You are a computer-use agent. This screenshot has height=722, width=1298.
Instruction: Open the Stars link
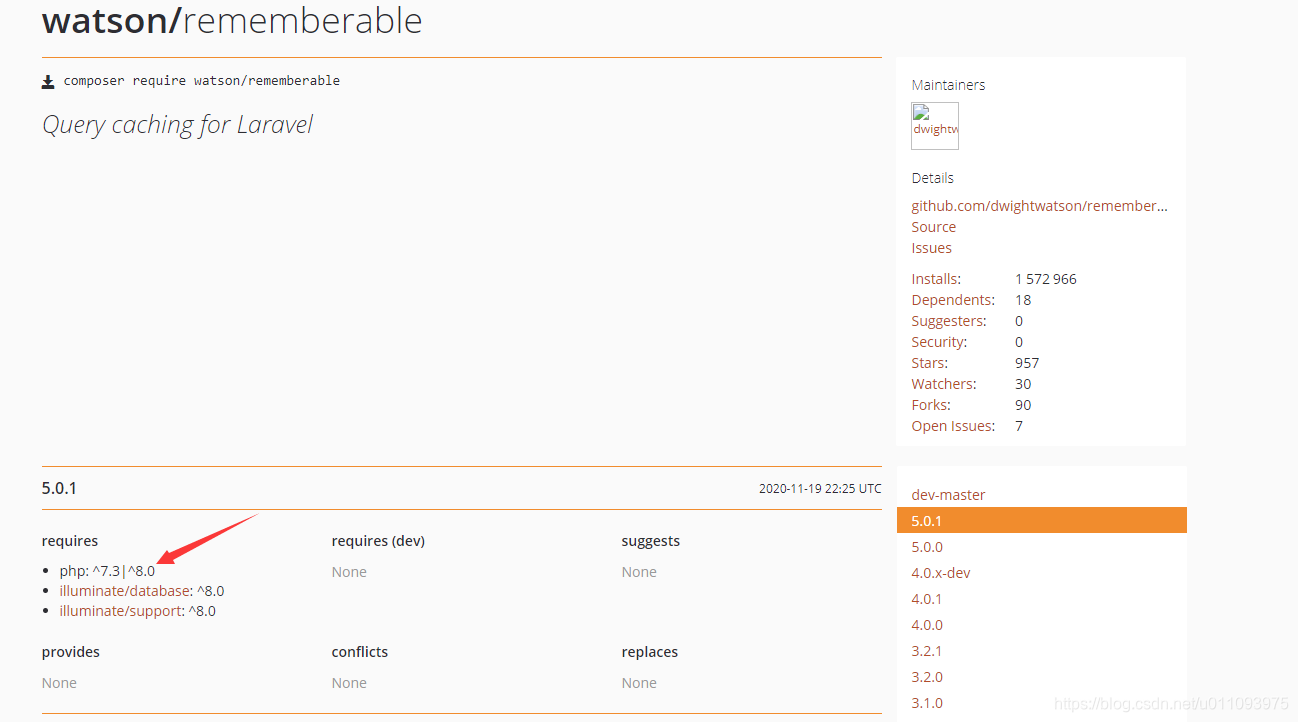[x=930, y=363]
